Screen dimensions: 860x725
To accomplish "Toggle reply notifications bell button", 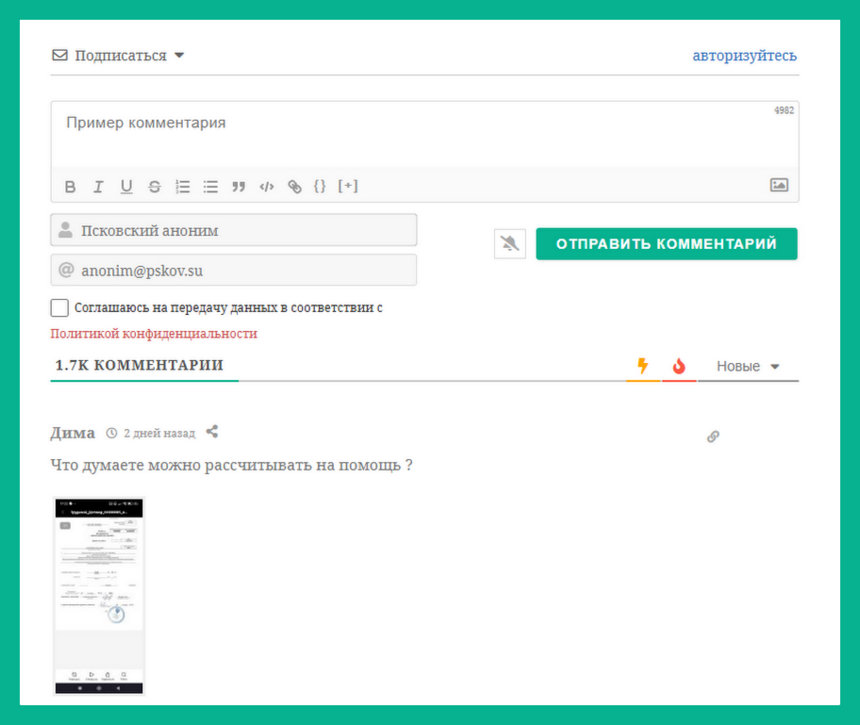I will click(x=510, y=244).
